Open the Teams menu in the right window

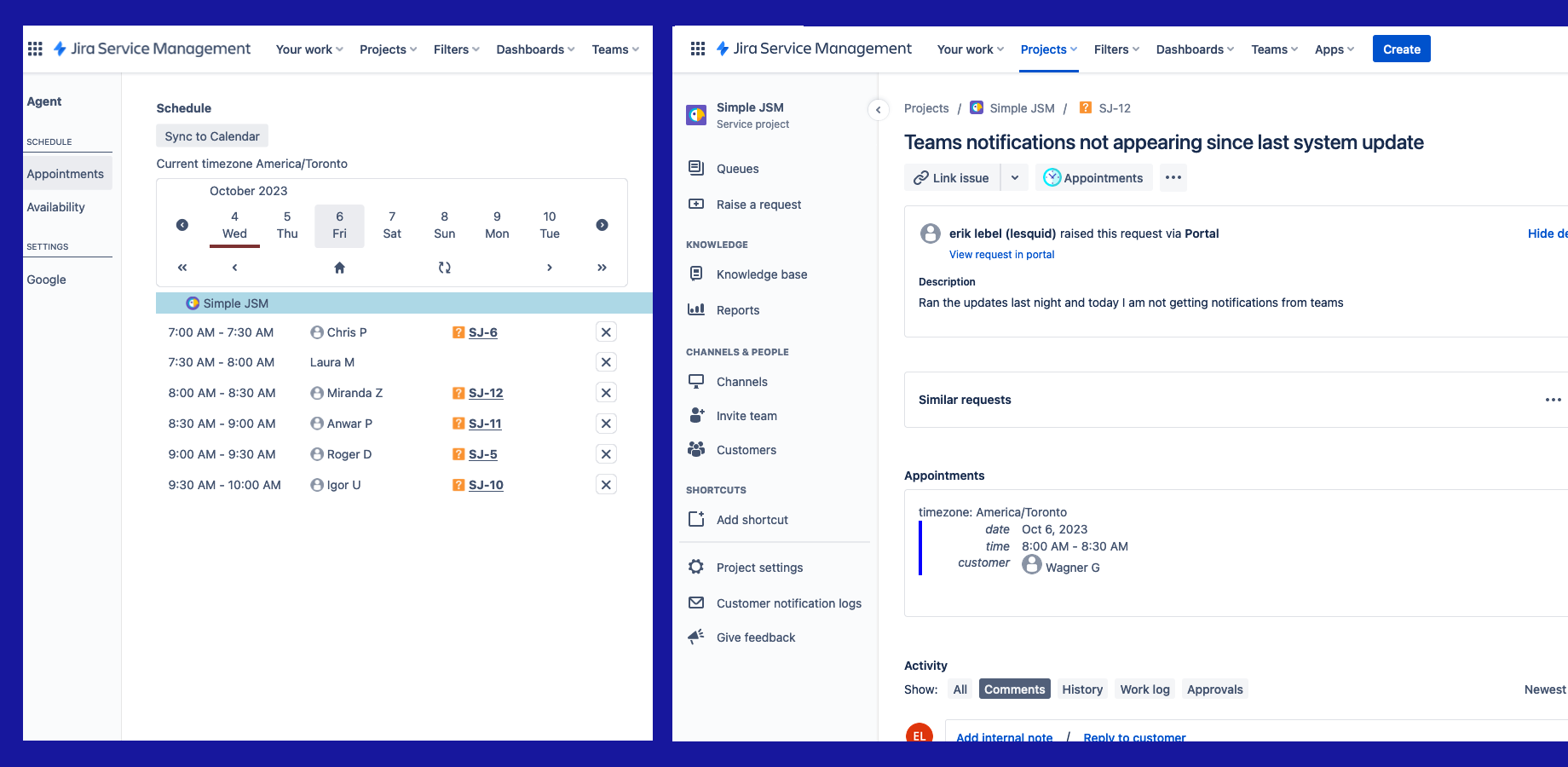coord(1274,49)
